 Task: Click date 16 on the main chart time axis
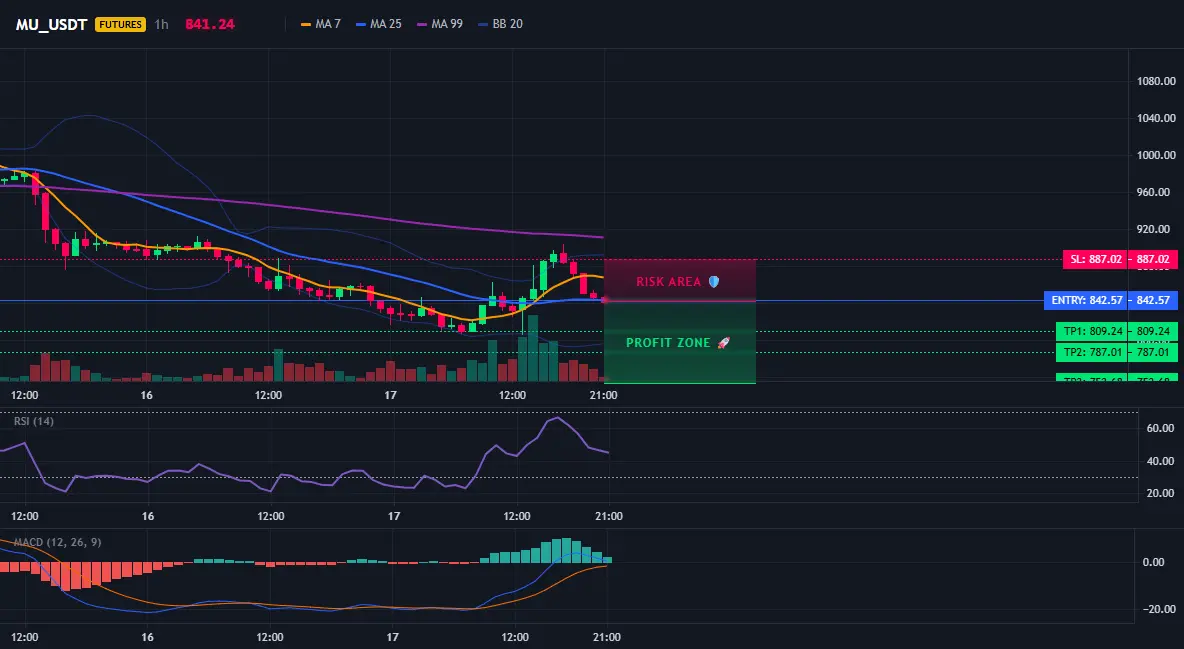[x=146, y=395]
